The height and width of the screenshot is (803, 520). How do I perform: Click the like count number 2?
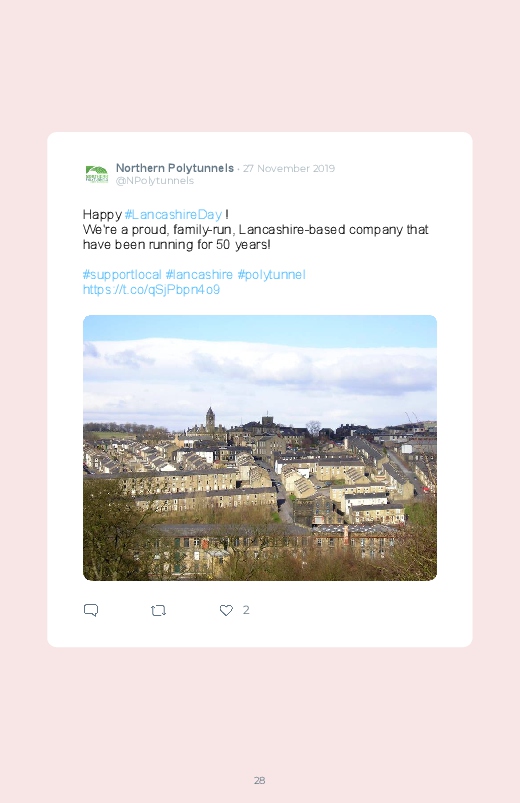click(x=246, y=610)
